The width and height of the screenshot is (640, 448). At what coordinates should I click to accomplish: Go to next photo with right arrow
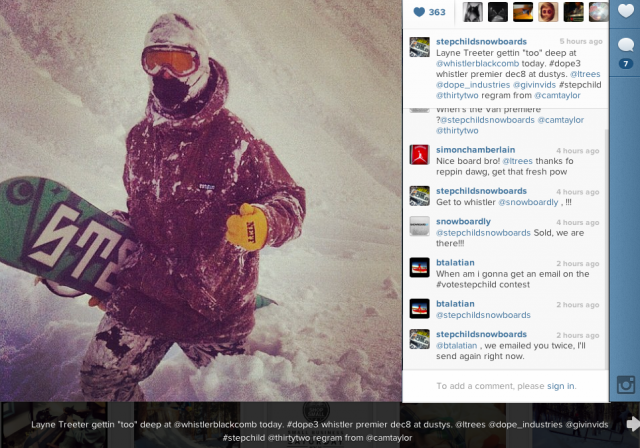(633, 424)
